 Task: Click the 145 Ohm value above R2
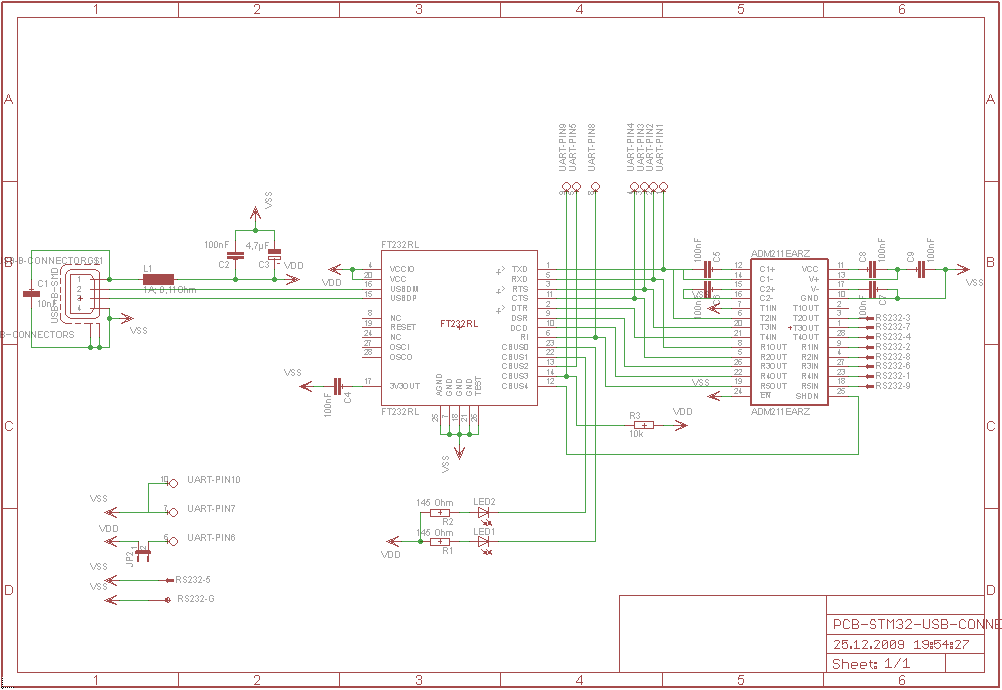pyautogui.click(x=435, y=503)
